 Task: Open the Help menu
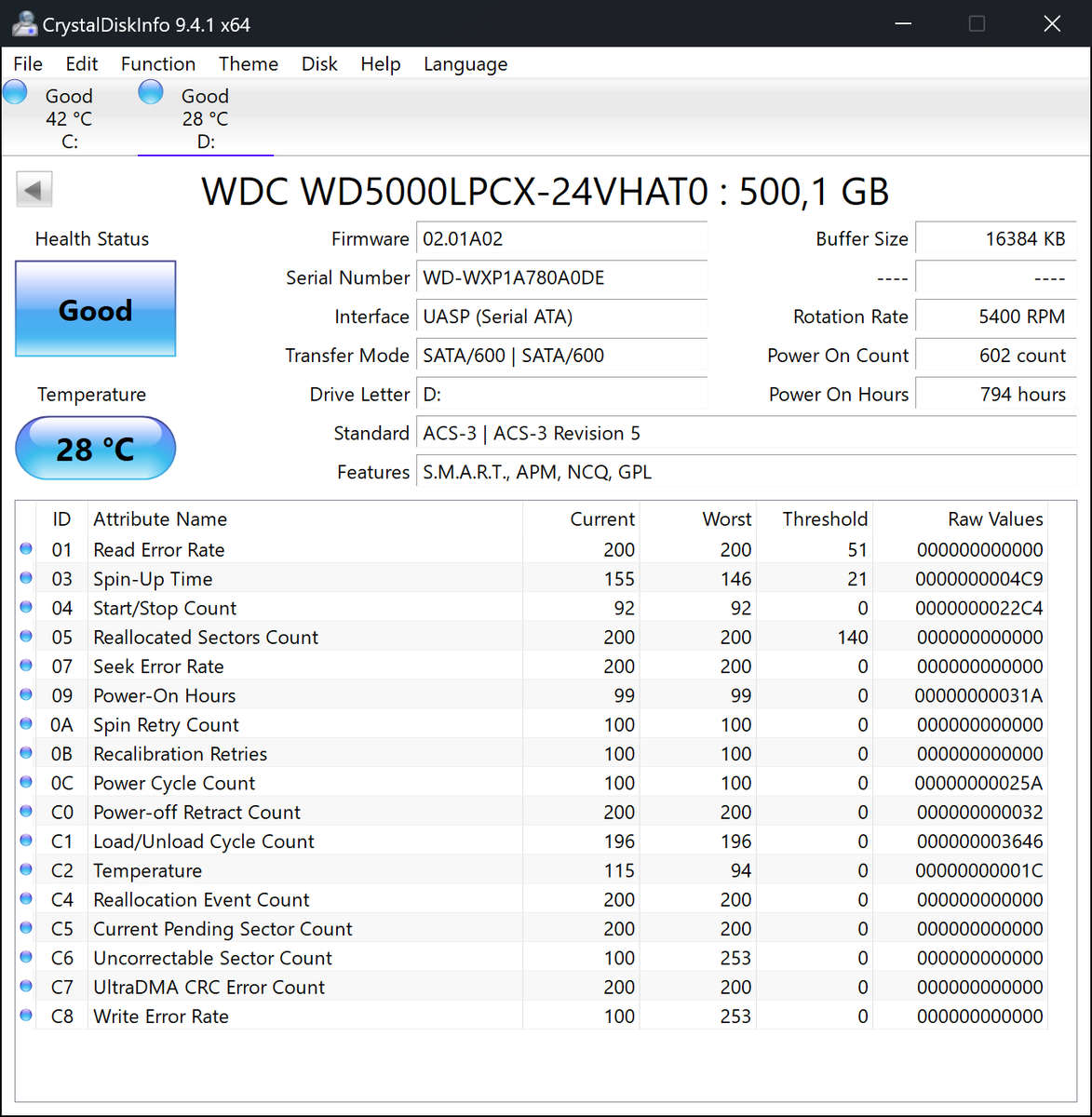tap(380, 63)
